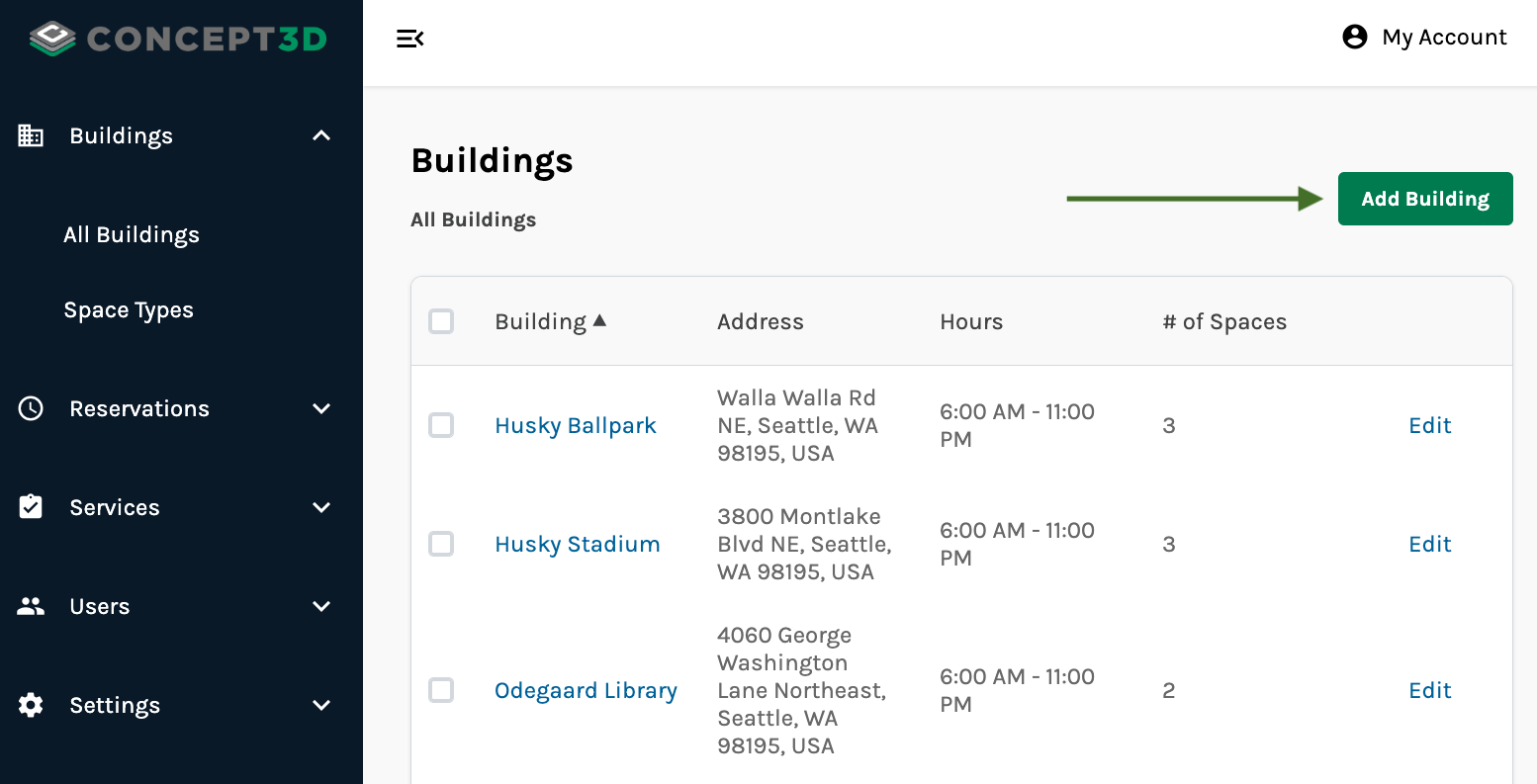This screenshot has width=1537, height=784.
Task: Click the Services clipboard icon
Action: click(x=31, y=507)
